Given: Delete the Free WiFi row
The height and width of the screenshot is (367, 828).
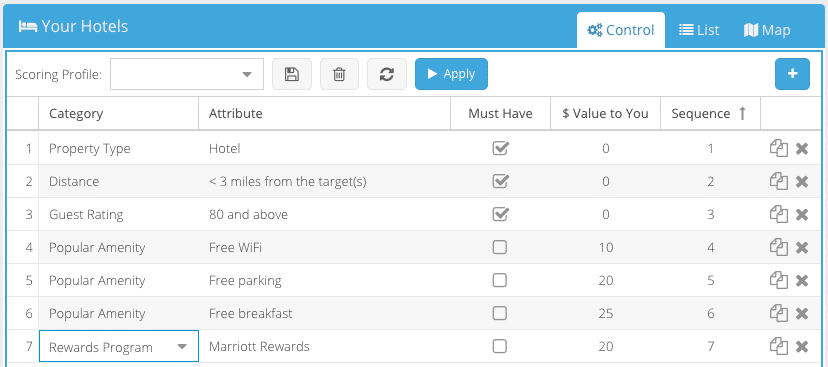Looking at the screenshot, I should click(802, 248).
